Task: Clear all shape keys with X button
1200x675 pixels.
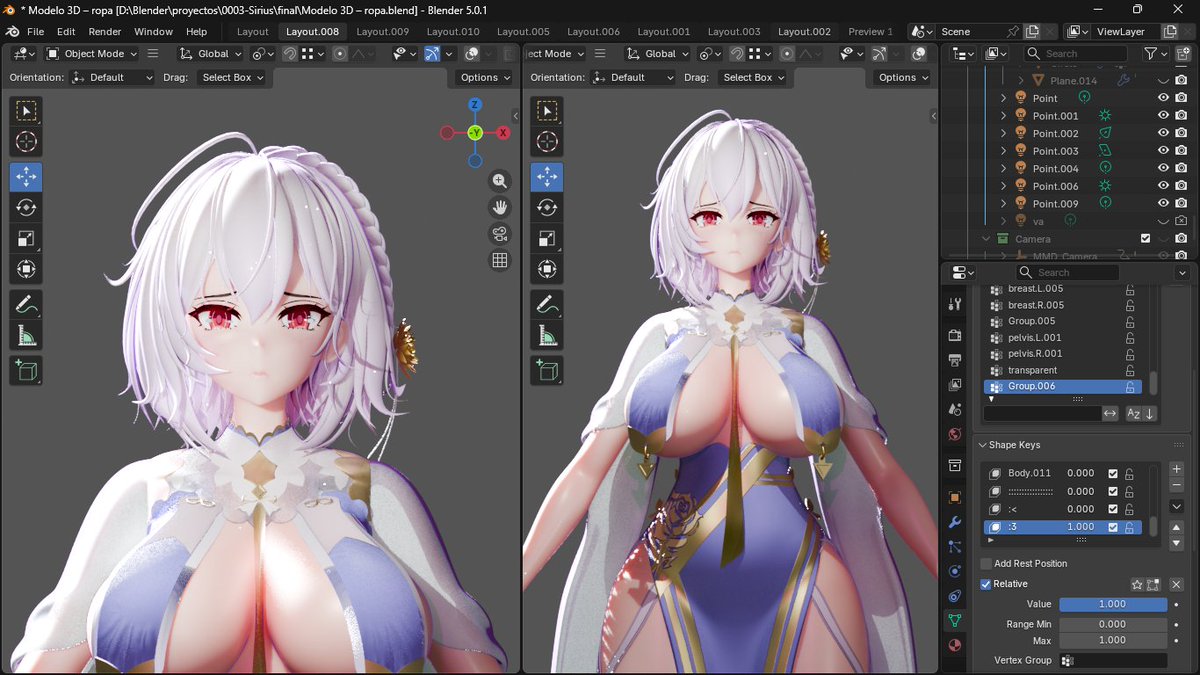Action: (1176, 584)
